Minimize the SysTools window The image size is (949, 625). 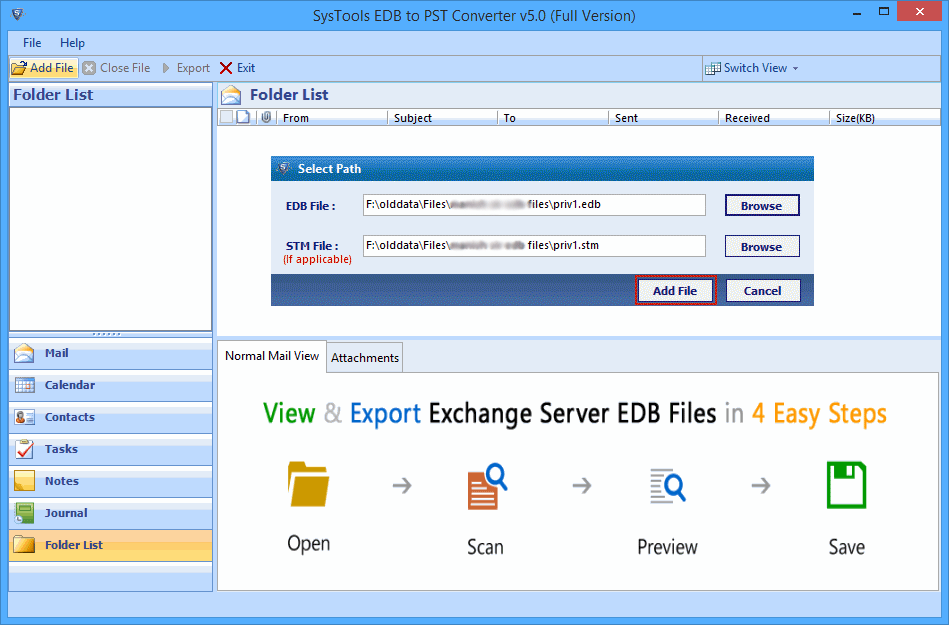[856, 13]
